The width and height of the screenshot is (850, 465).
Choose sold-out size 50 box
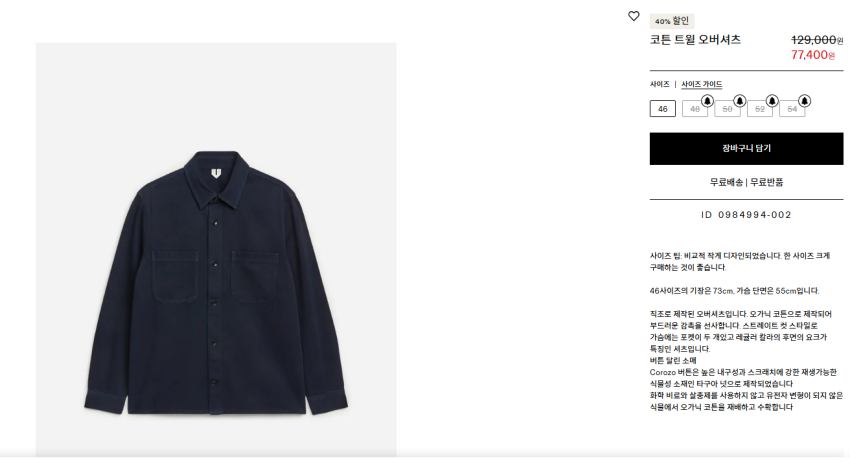727,109
